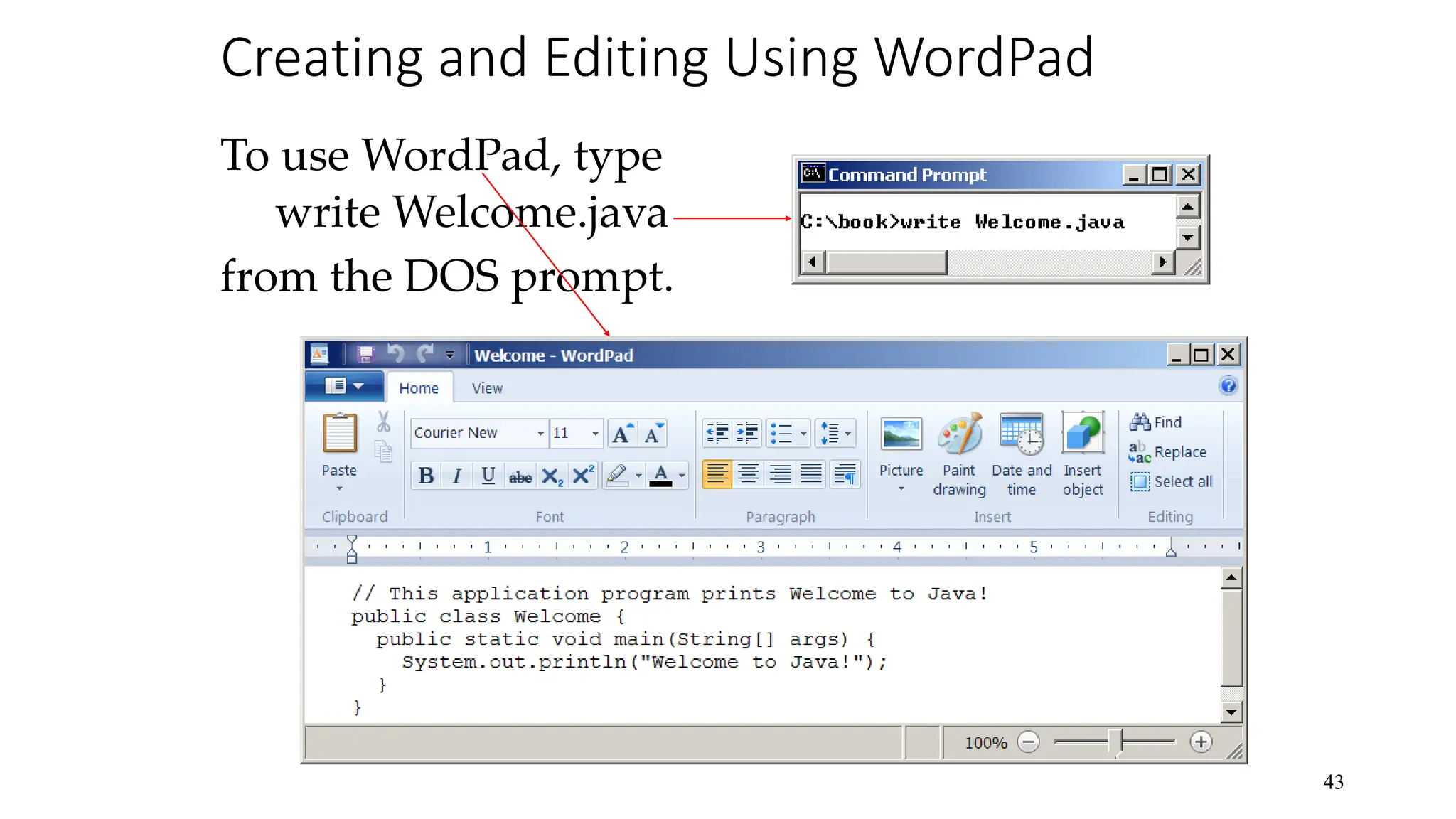This screenshot has height=819, width=1456.
Task: Open the line spacing dropdown arrow
Action: [848, 433]
